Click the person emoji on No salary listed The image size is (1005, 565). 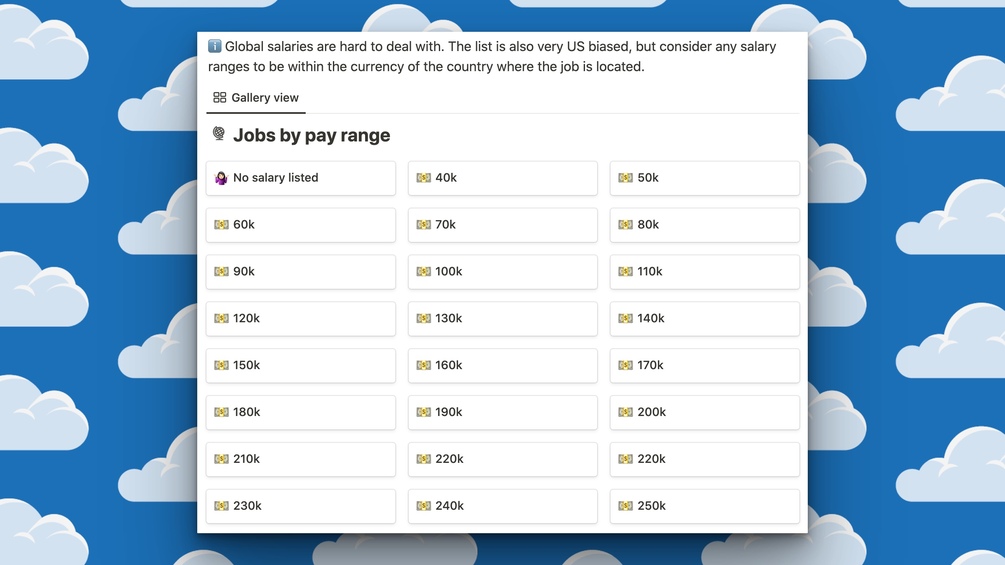pos(221,178)
